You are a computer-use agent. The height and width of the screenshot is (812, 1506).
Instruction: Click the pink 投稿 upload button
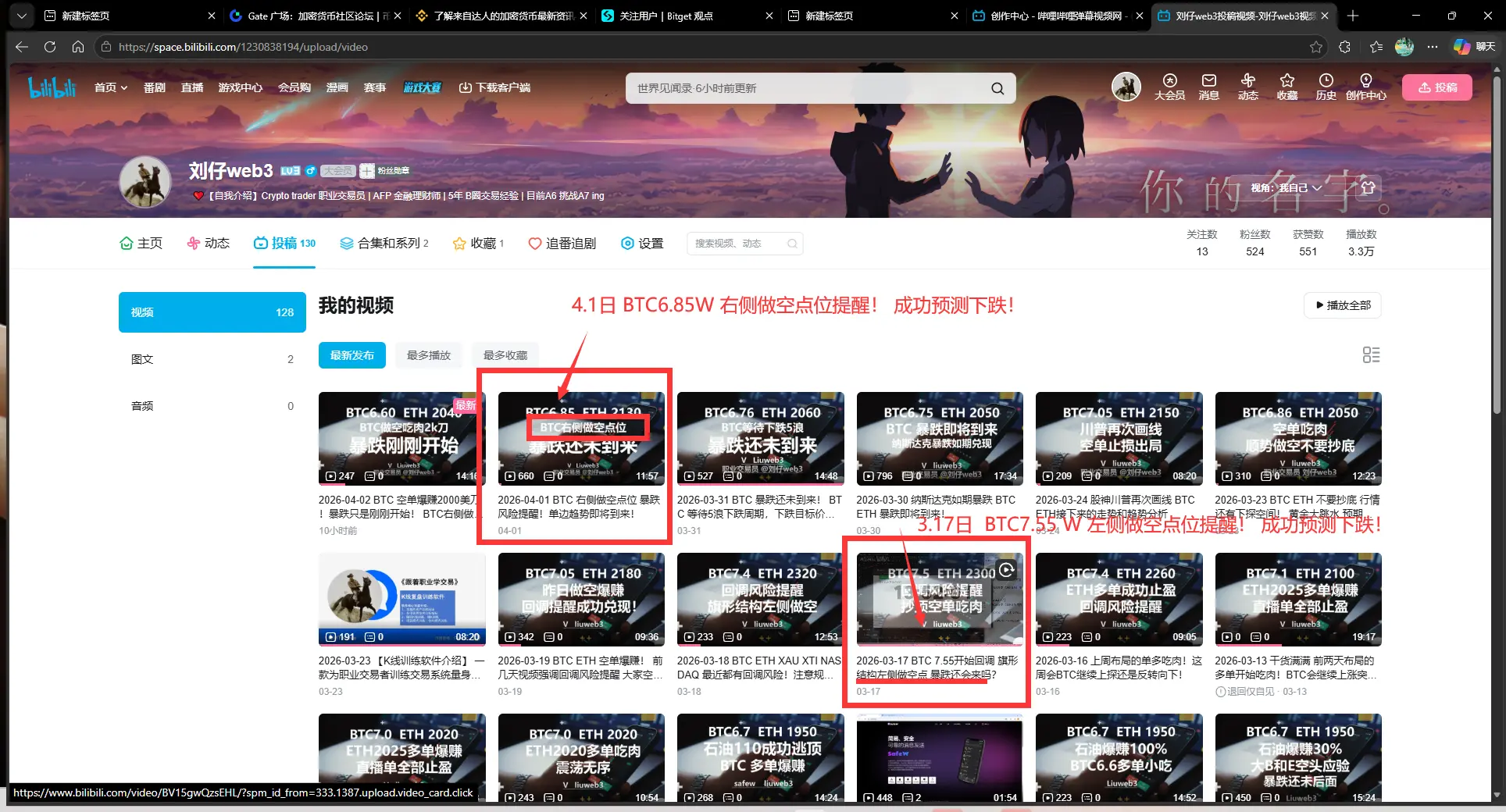[1437, 87]
